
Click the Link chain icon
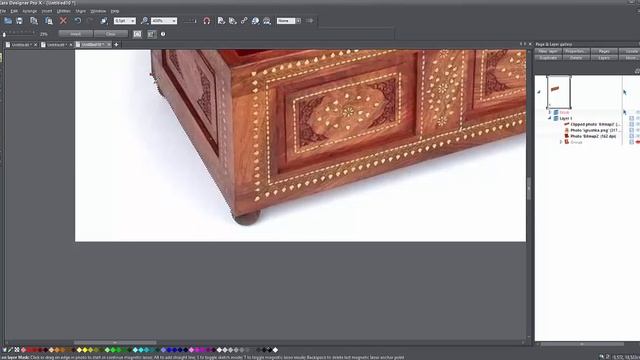(x=244, y=21)
